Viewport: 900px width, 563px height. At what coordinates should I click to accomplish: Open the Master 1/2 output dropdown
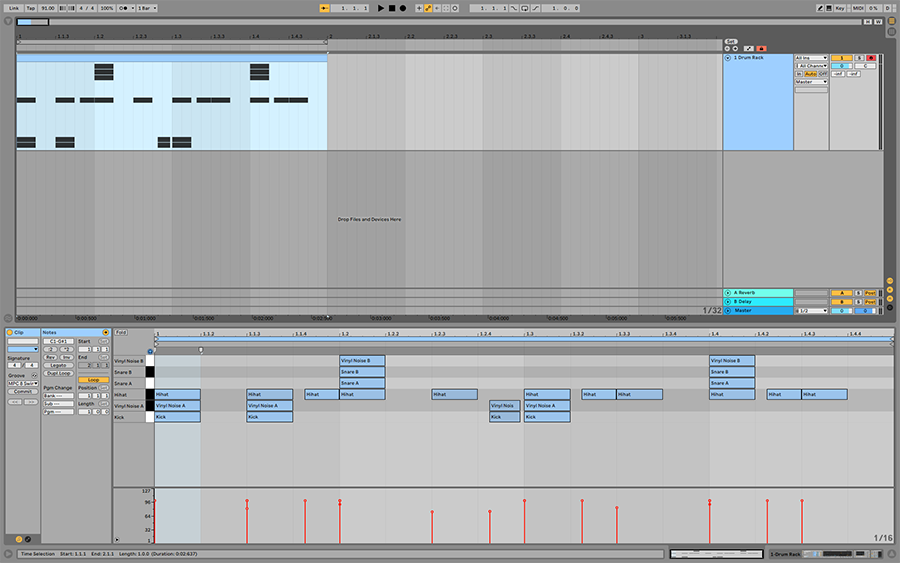click(811, 310)
